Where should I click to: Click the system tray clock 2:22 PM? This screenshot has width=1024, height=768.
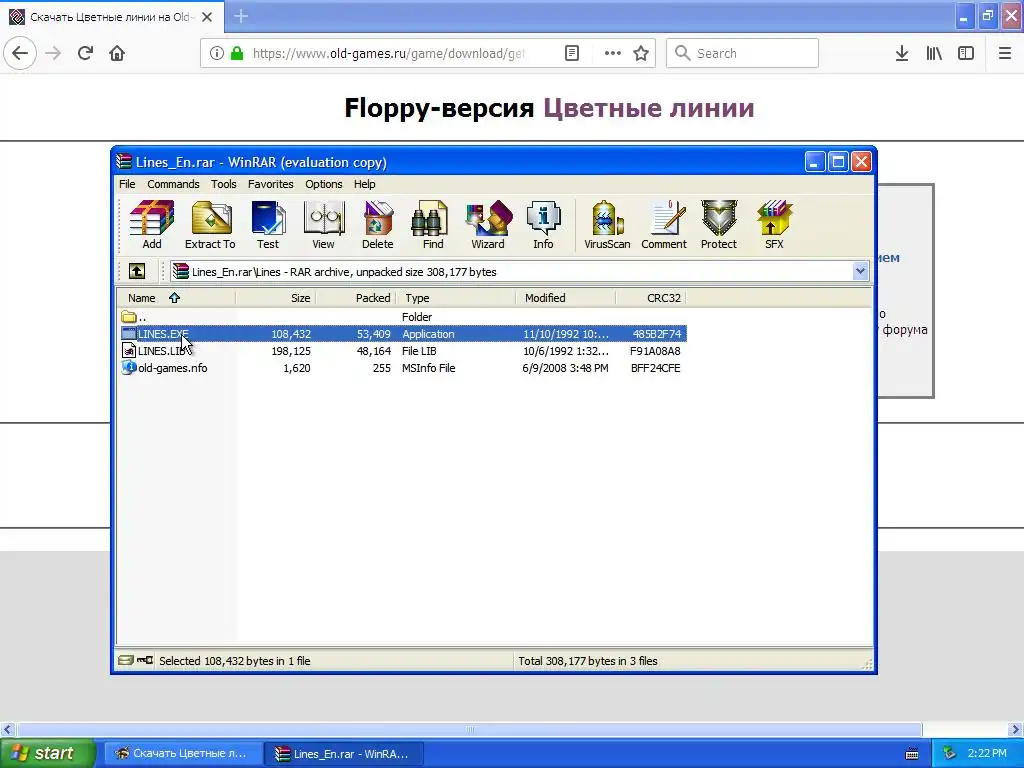pyautogui.click(x=987, y=753)
